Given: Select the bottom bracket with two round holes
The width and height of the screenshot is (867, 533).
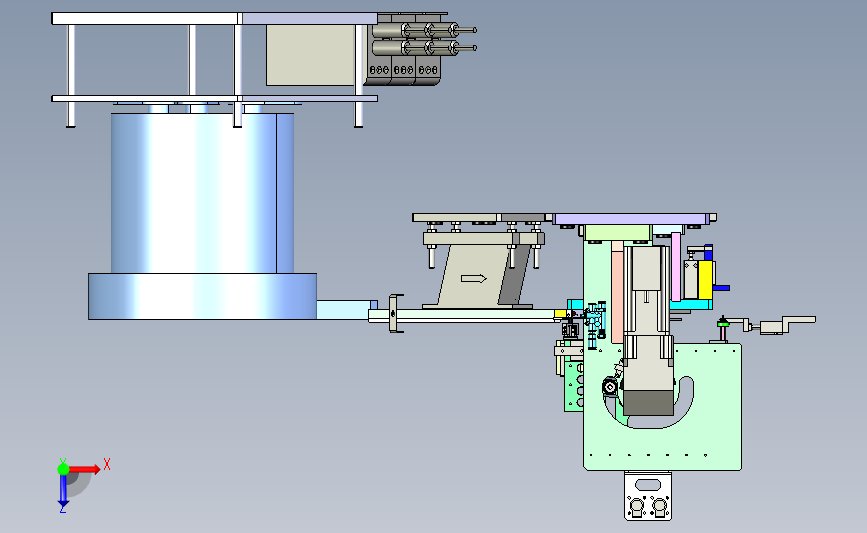Looking at the screenshot, I should (648, 495).
